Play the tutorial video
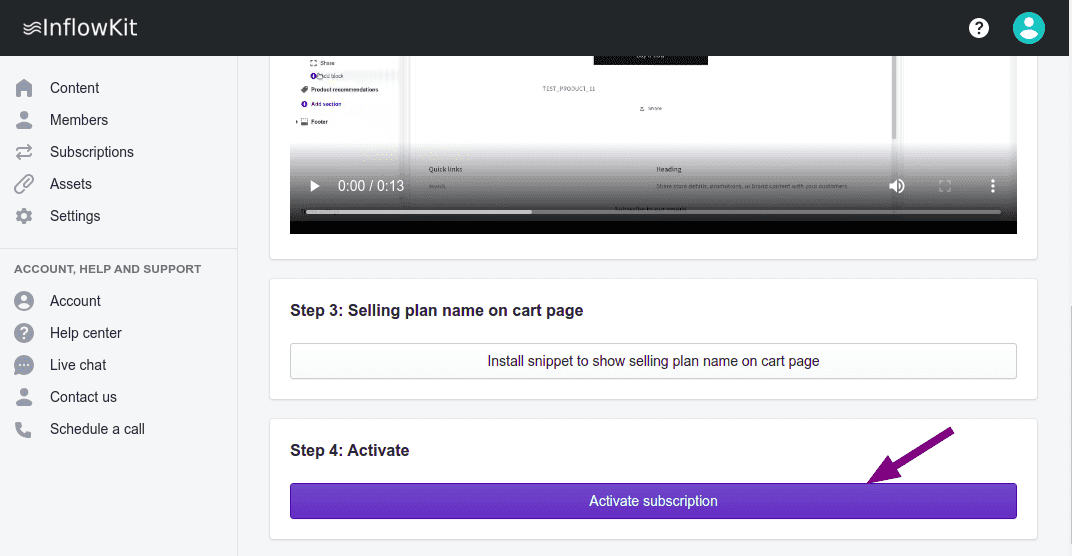Image resolution: width=1072 pixels, height=556 pixels. (x=315, y=186)
